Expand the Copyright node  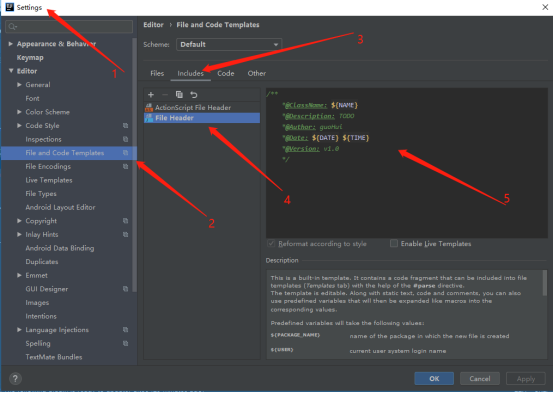click(x=19, y=221)
